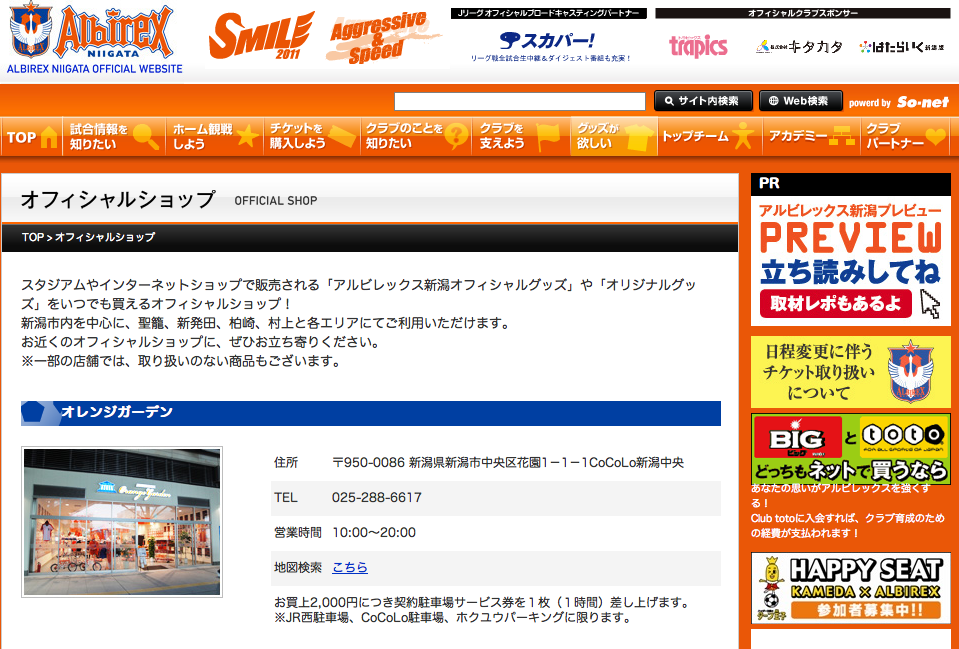Open the クラブパートナー menu
This screenshot has height=649, width=959.
tap(905, 136)
